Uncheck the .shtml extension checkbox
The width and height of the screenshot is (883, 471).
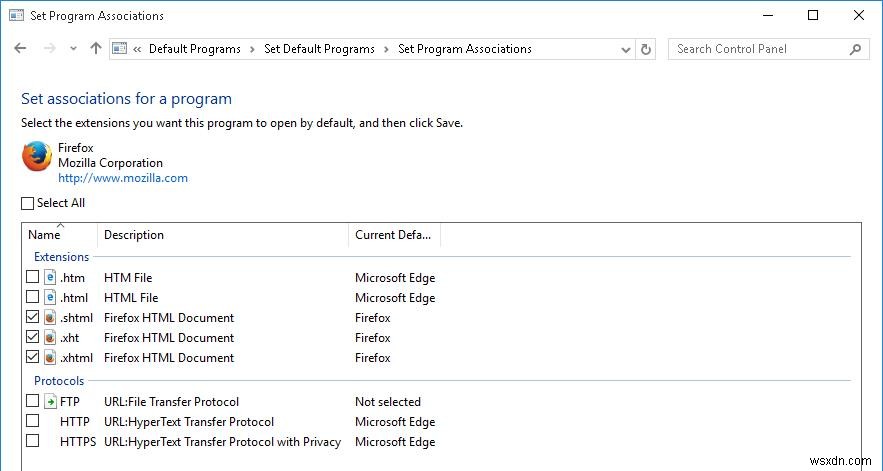(33, 317)
